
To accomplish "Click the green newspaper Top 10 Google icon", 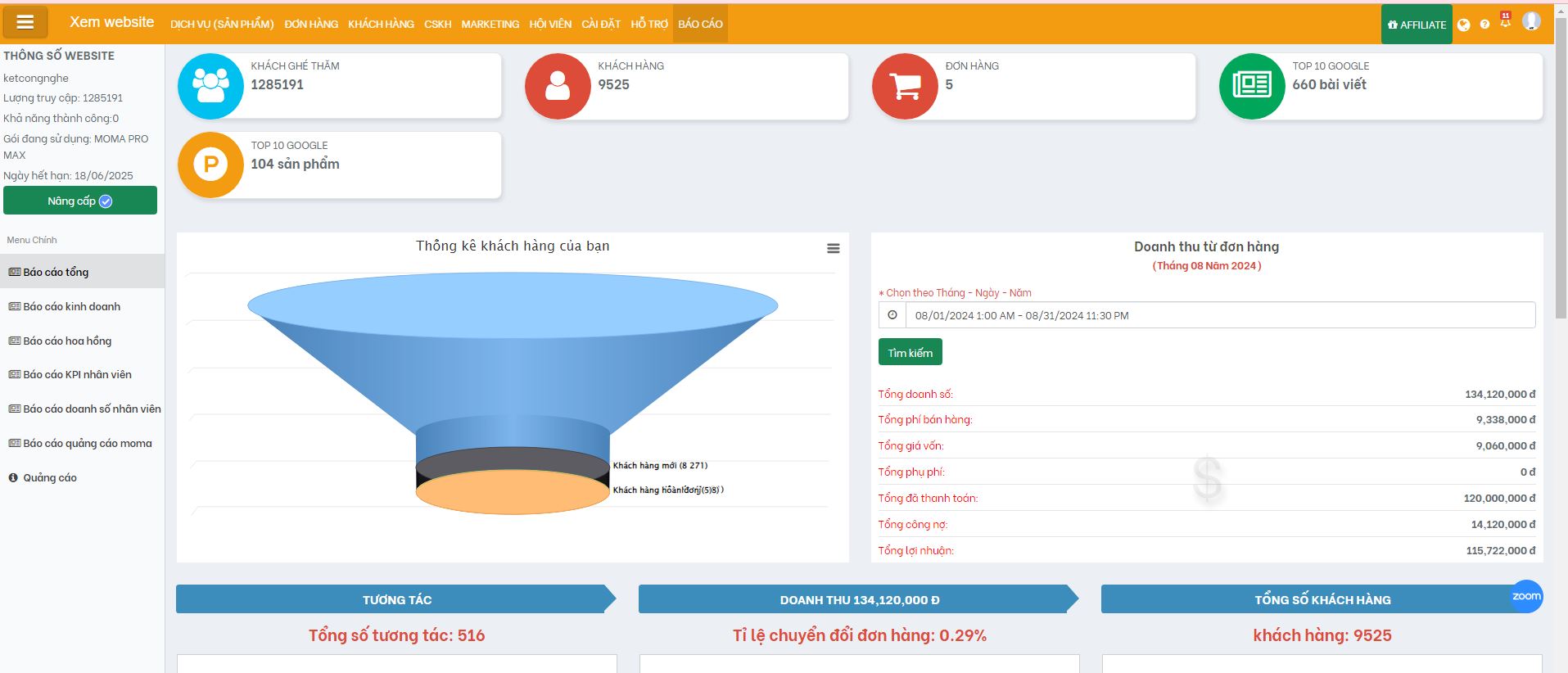I will (1252, 86).
